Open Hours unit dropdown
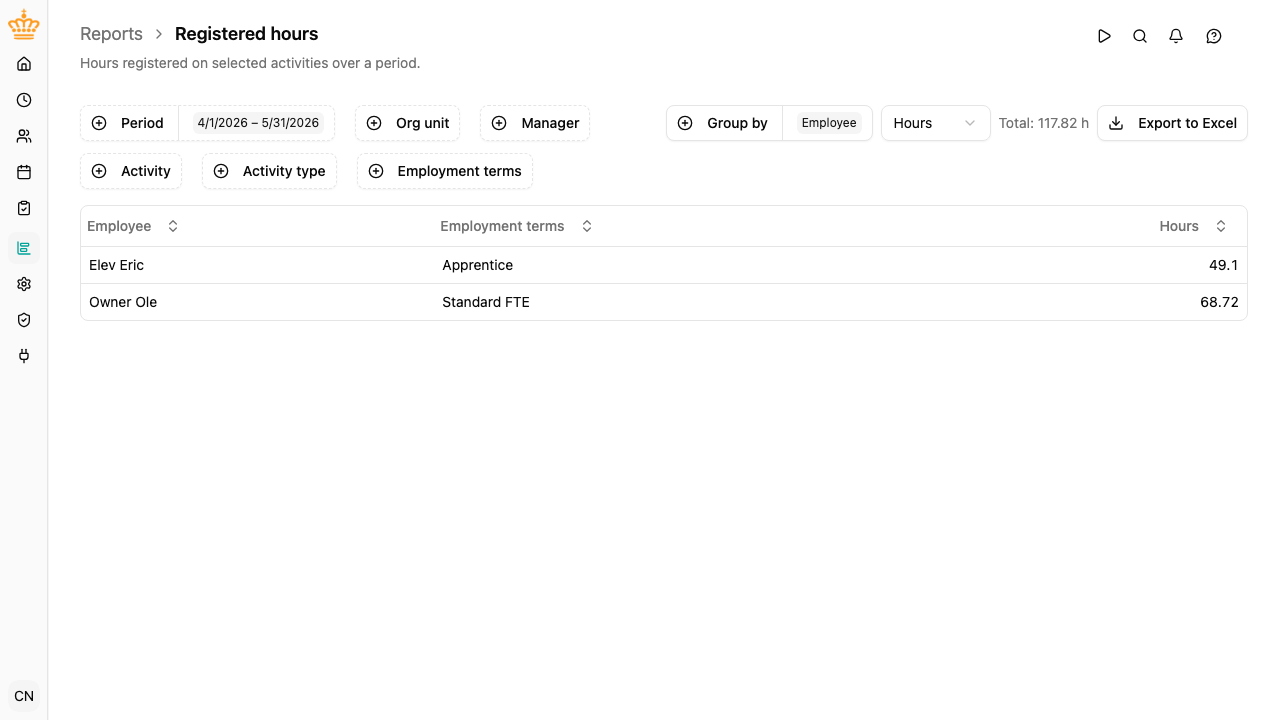This screenshot has height=720, width=1280. click(935, 123)
